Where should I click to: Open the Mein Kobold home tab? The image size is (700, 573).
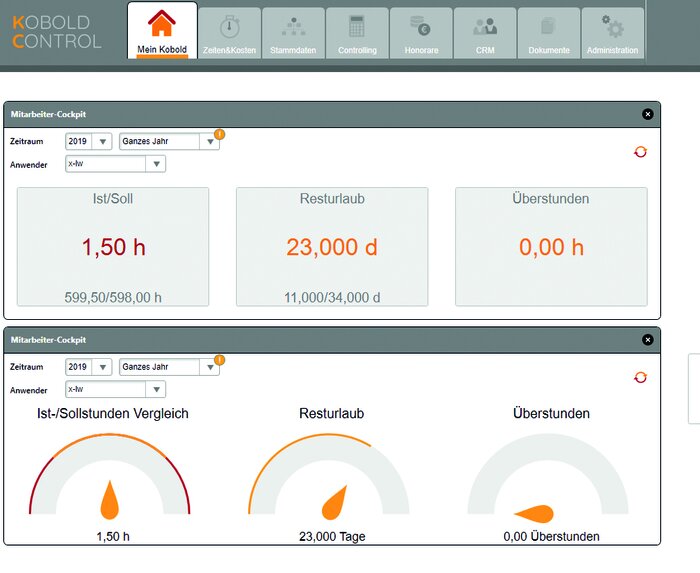162,30
